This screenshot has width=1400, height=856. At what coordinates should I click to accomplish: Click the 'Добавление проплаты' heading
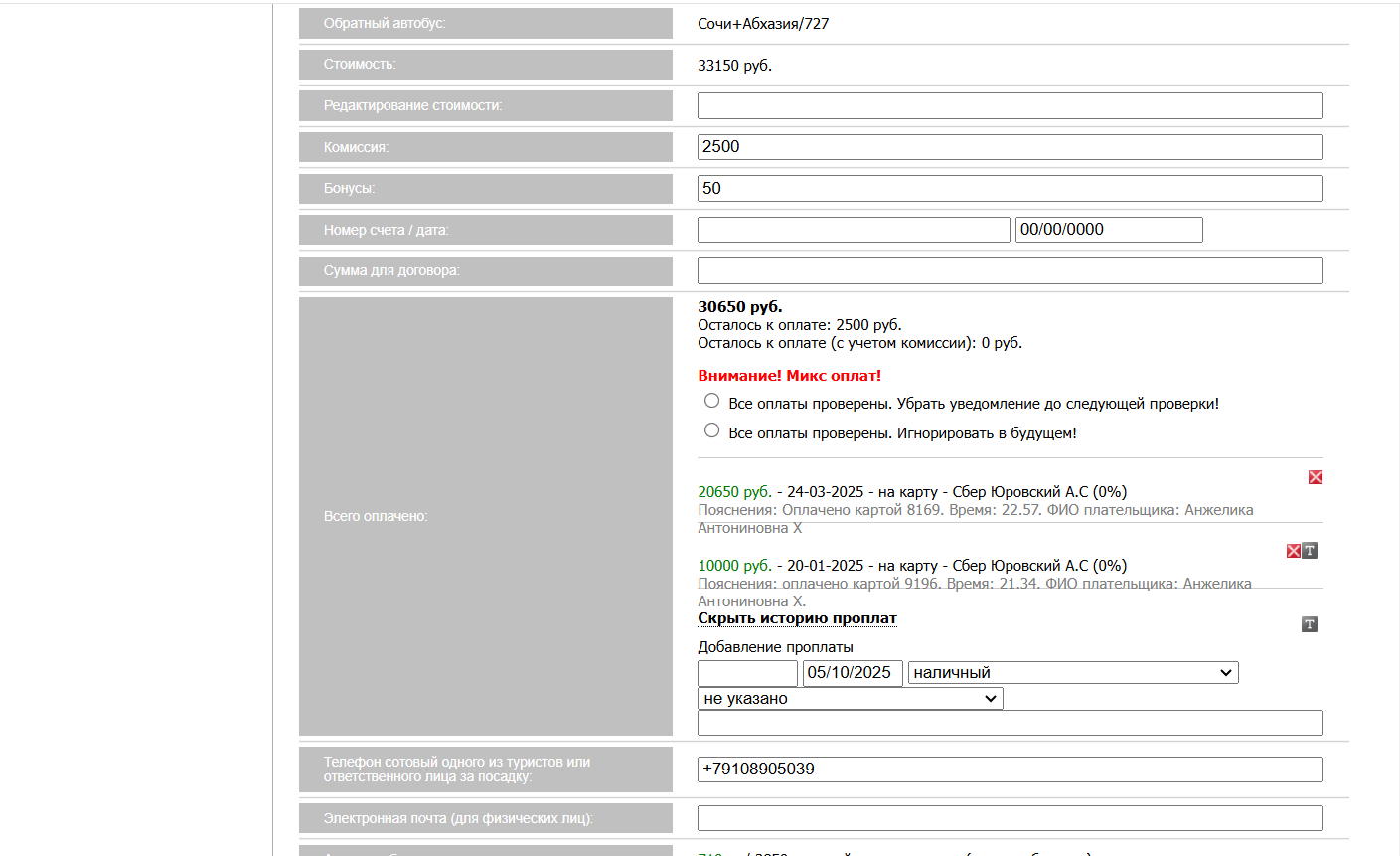[775, 647]
